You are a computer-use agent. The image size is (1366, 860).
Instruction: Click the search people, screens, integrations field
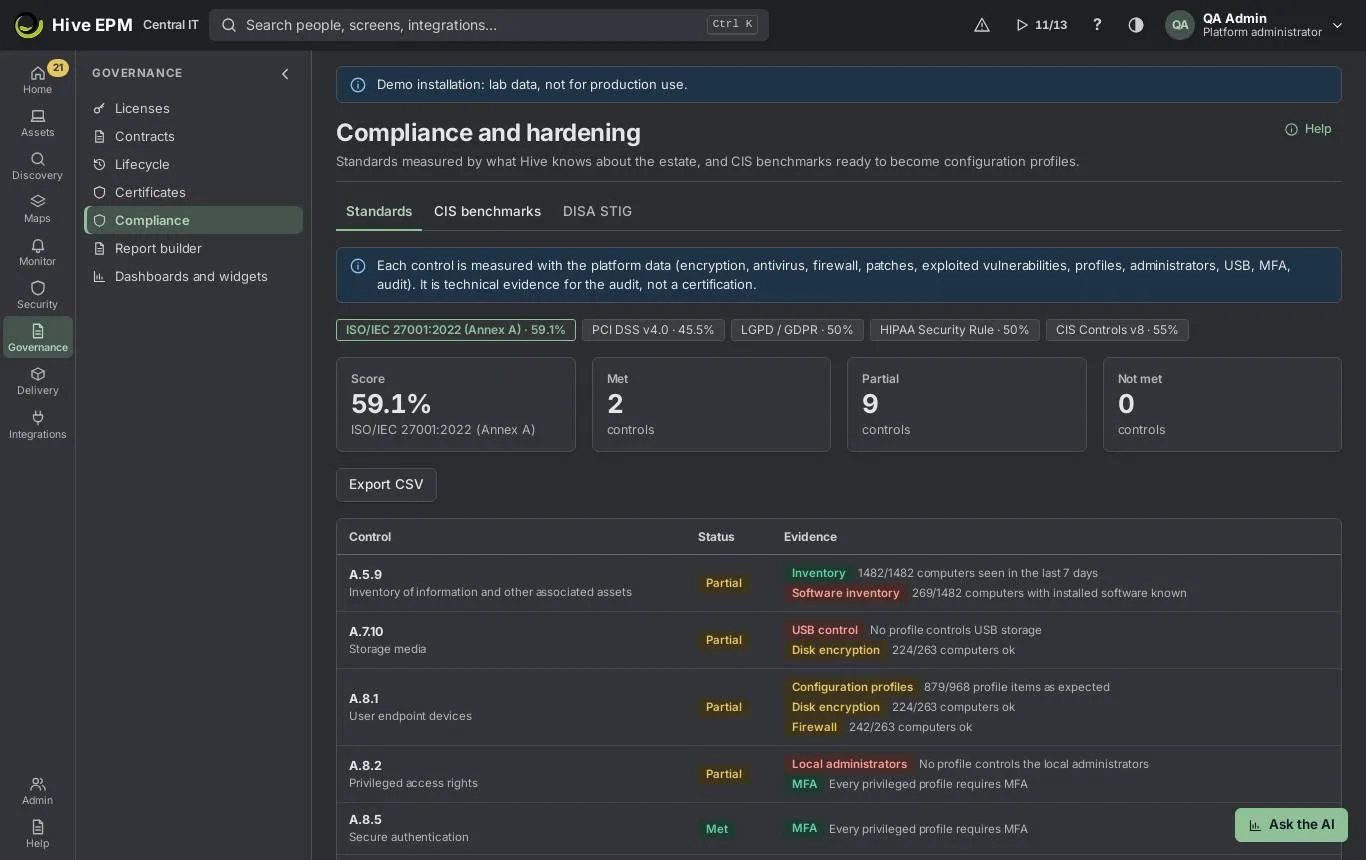click(x=489, y=25)
